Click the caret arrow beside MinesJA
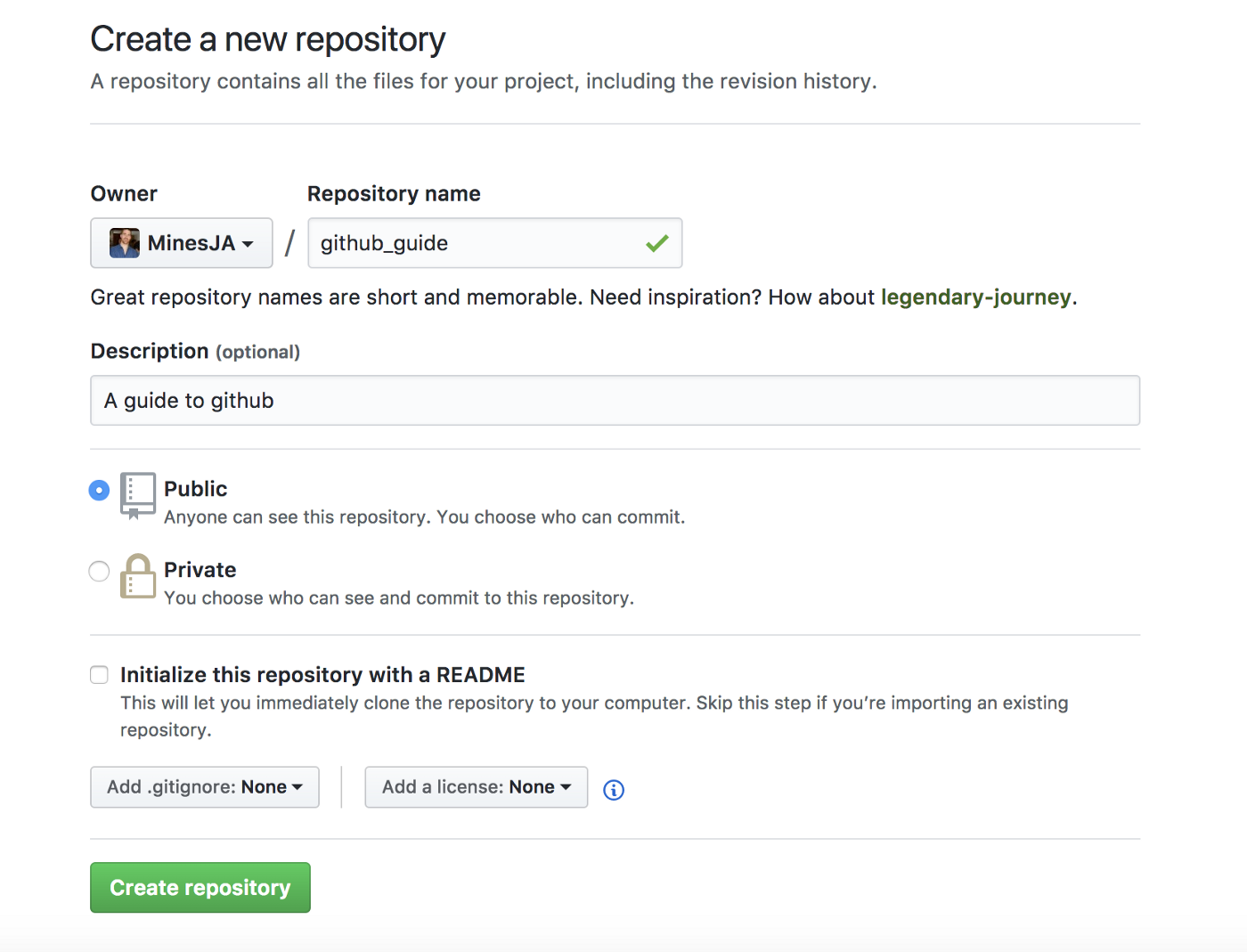Image resolution: width=1247 pixels, height=952 pixels. pyautogui.click(x=248, y=244)
